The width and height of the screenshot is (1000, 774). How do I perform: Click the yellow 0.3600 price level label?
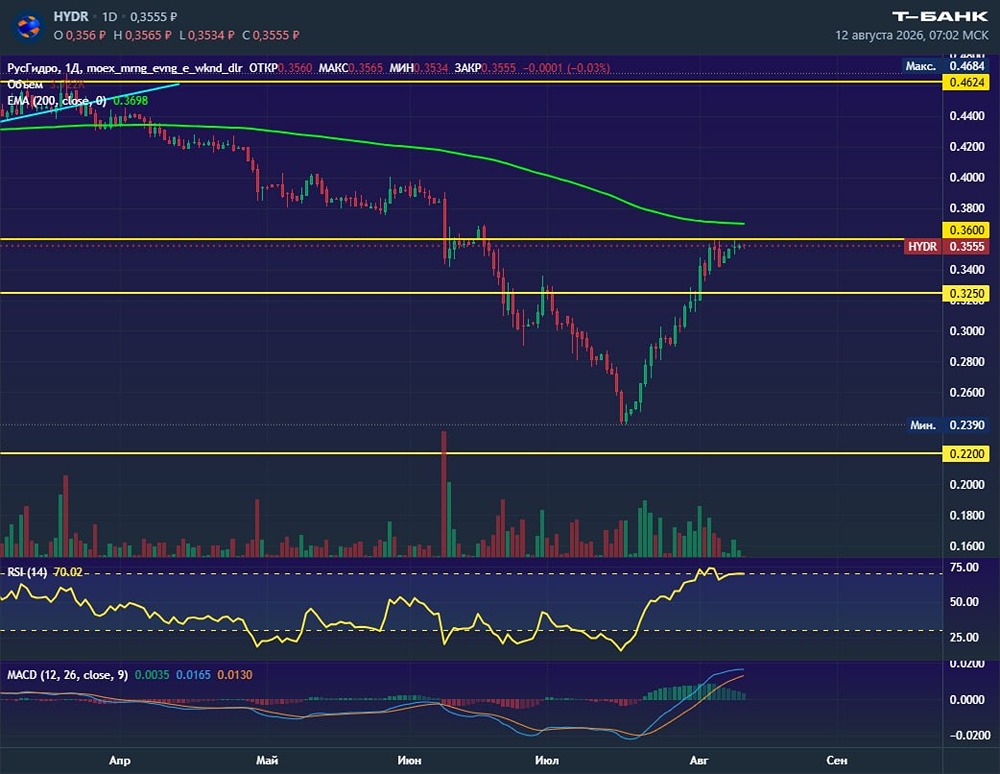pyautogui.click(x=966, y=230)
